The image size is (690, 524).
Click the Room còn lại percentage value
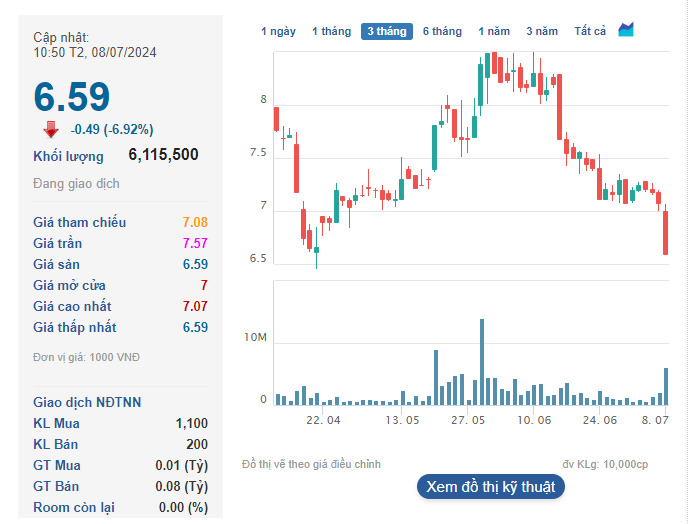(x=183, y=507)
